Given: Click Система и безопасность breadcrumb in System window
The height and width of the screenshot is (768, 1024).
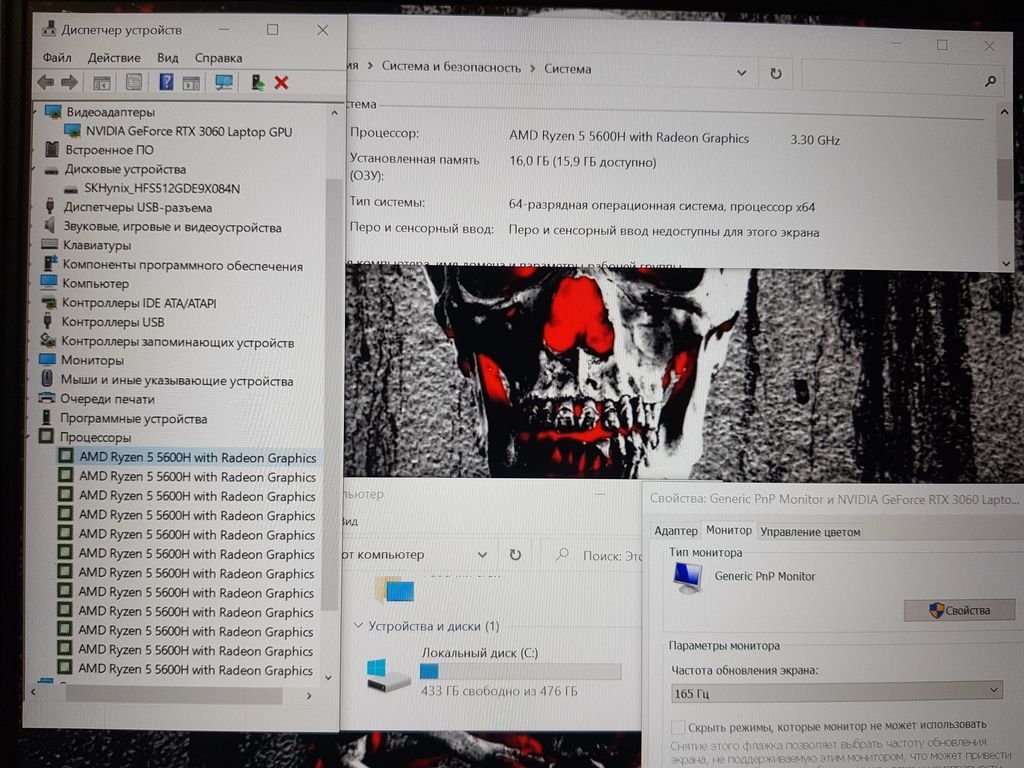Looking at the screenshot, I should 451,67.
